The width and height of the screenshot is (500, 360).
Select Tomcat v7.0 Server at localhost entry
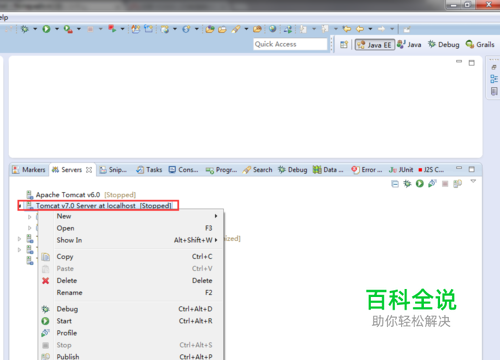[x=99, y=206]
